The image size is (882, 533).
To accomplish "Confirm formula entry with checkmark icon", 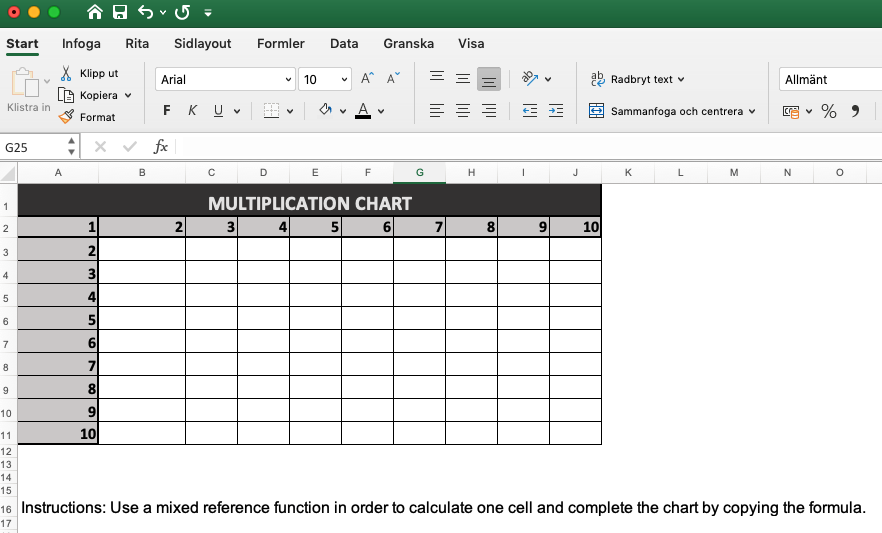I will pos(130,147).
